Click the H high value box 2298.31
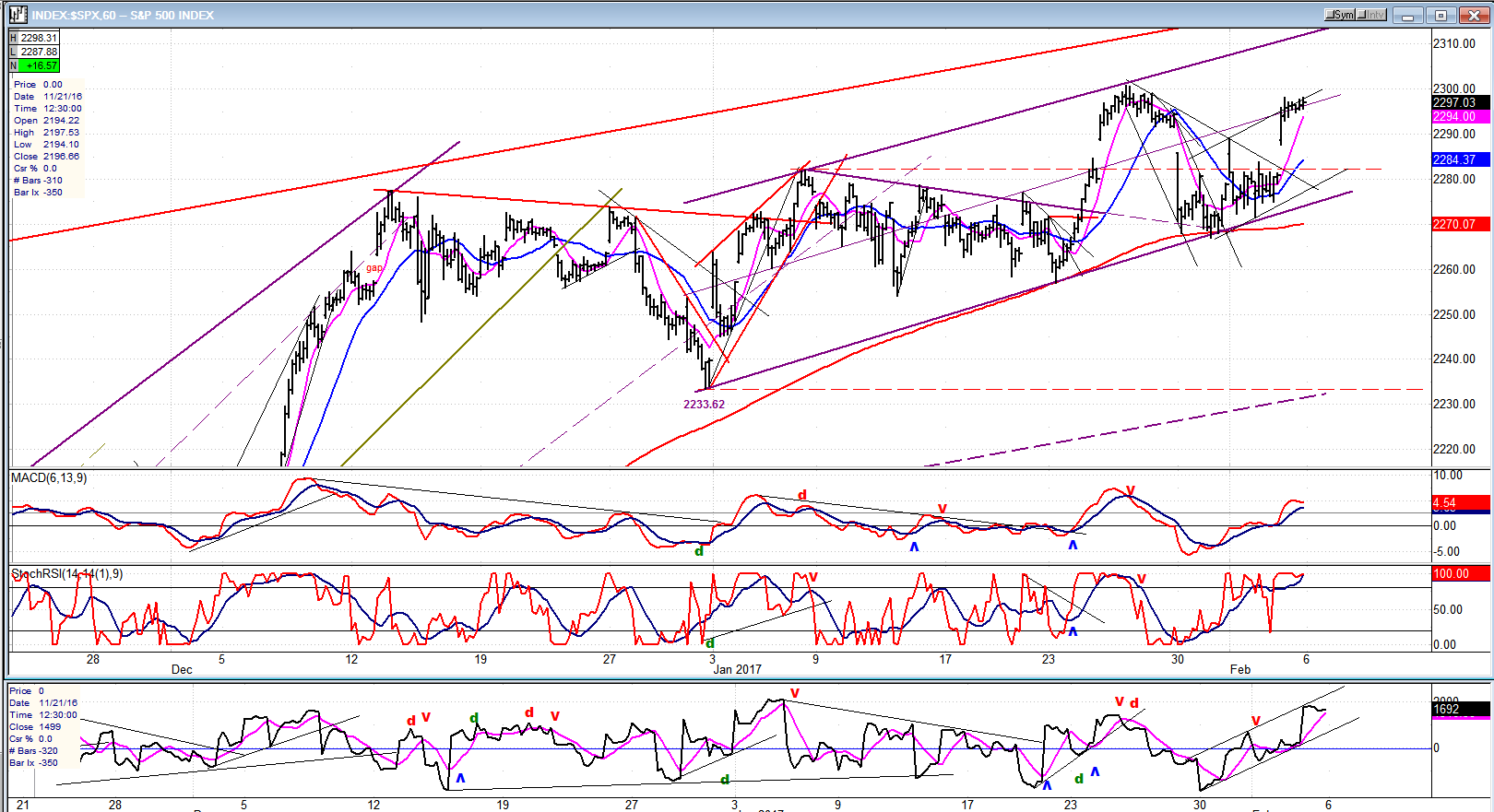Image resolution: width=1494 pixels, height=812 pixels. click(38, 38)
